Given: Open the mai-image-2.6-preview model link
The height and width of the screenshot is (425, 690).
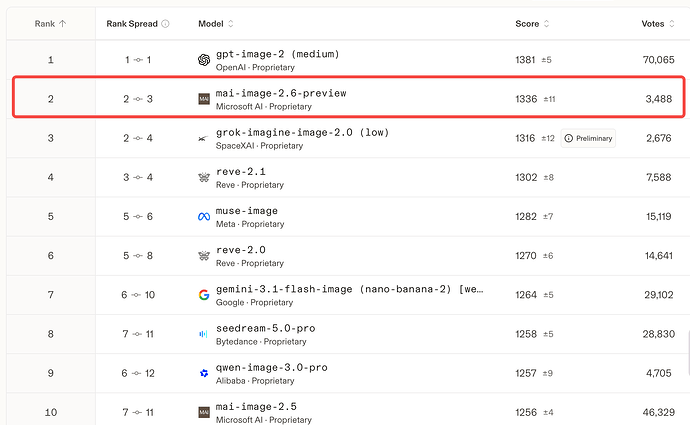Looking at the screenshot, I should [x=281, y=93].
